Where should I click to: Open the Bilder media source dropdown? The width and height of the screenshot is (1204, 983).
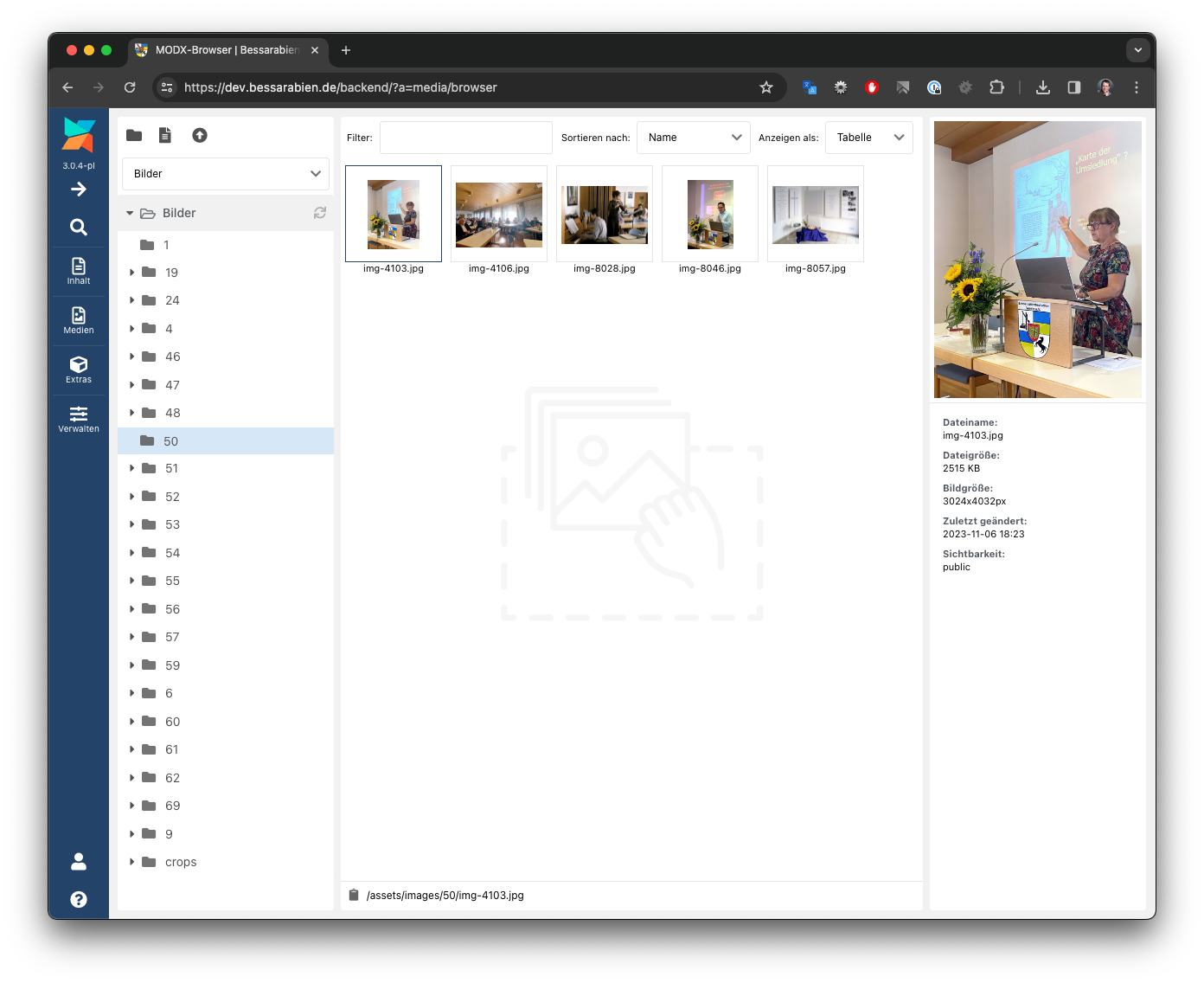point(226,174)
